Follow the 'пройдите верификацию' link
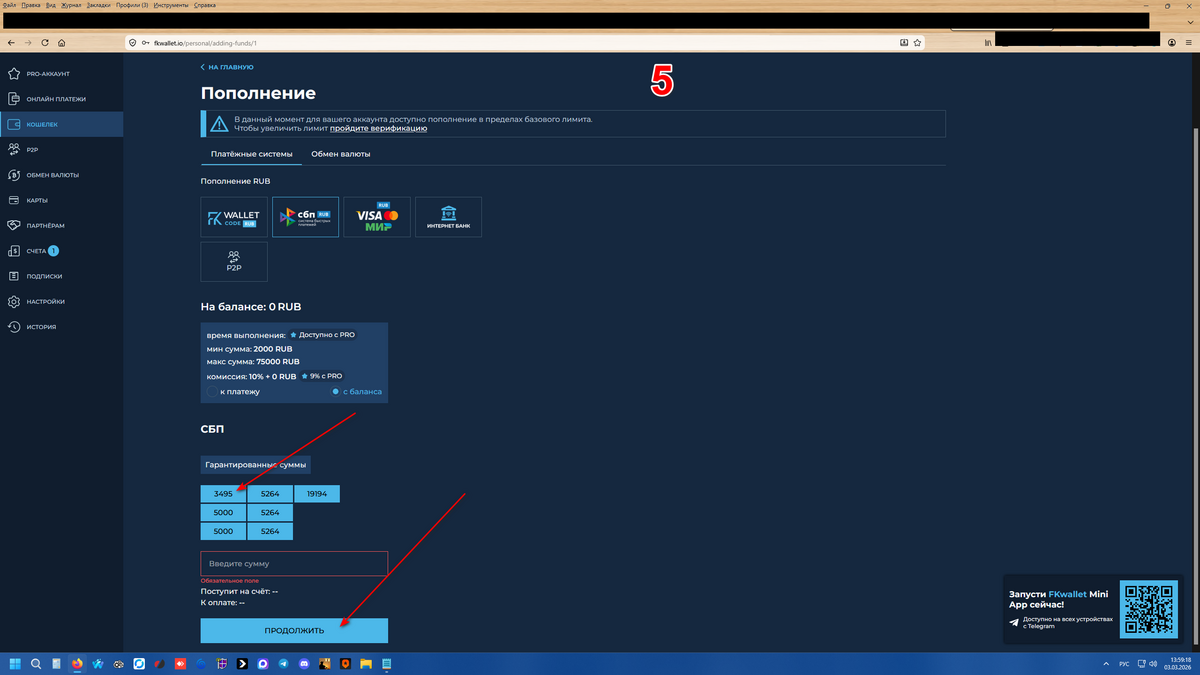 [x=378, y=129]
